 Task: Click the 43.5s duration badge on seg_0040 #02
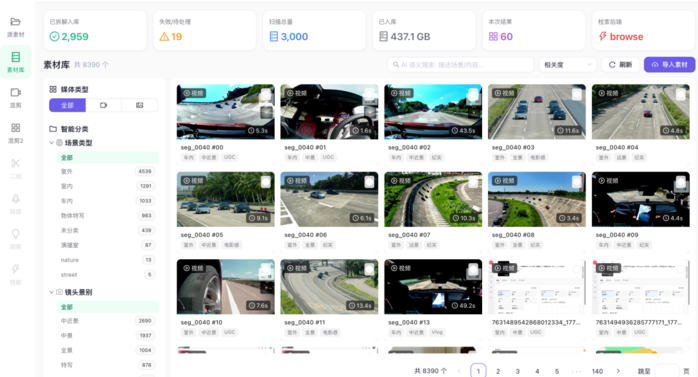tap(463, 130)
